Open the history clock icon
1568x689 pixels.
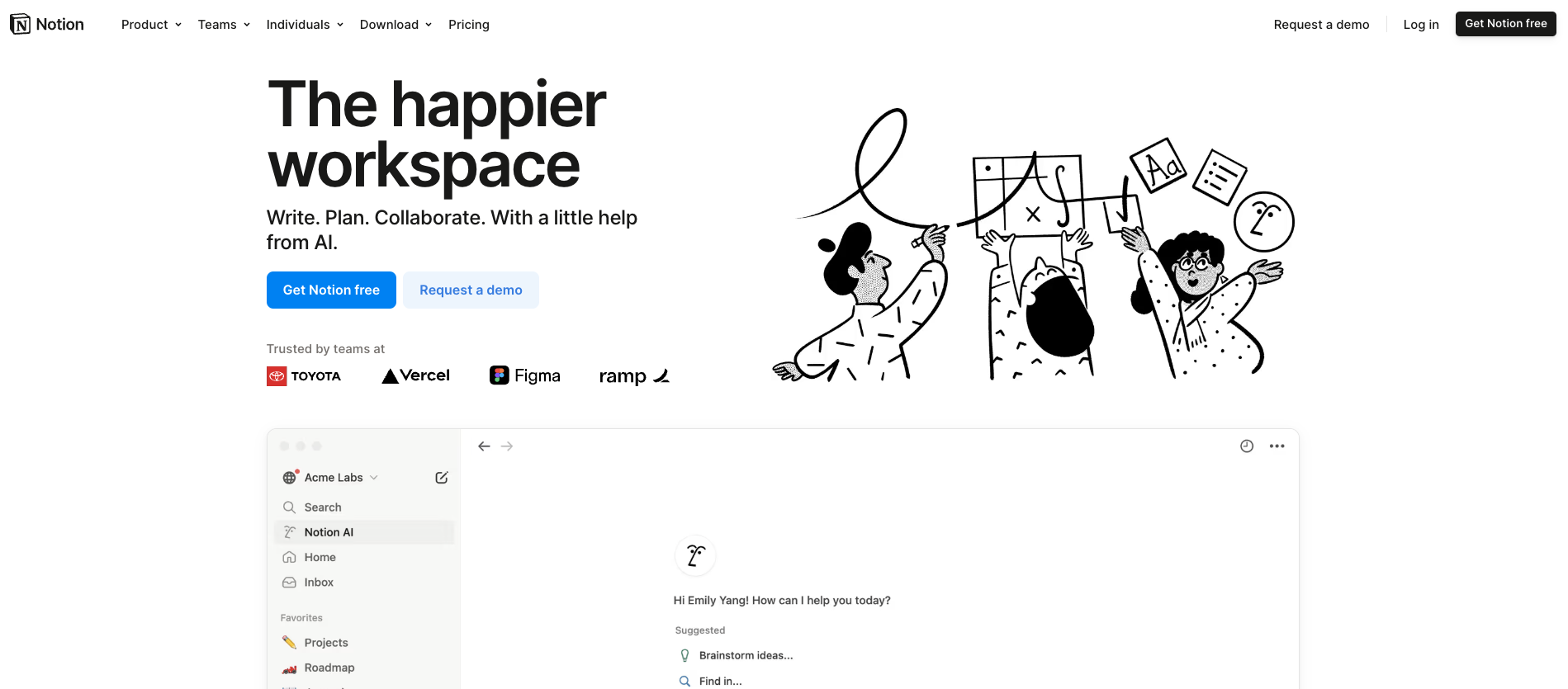1247,446
